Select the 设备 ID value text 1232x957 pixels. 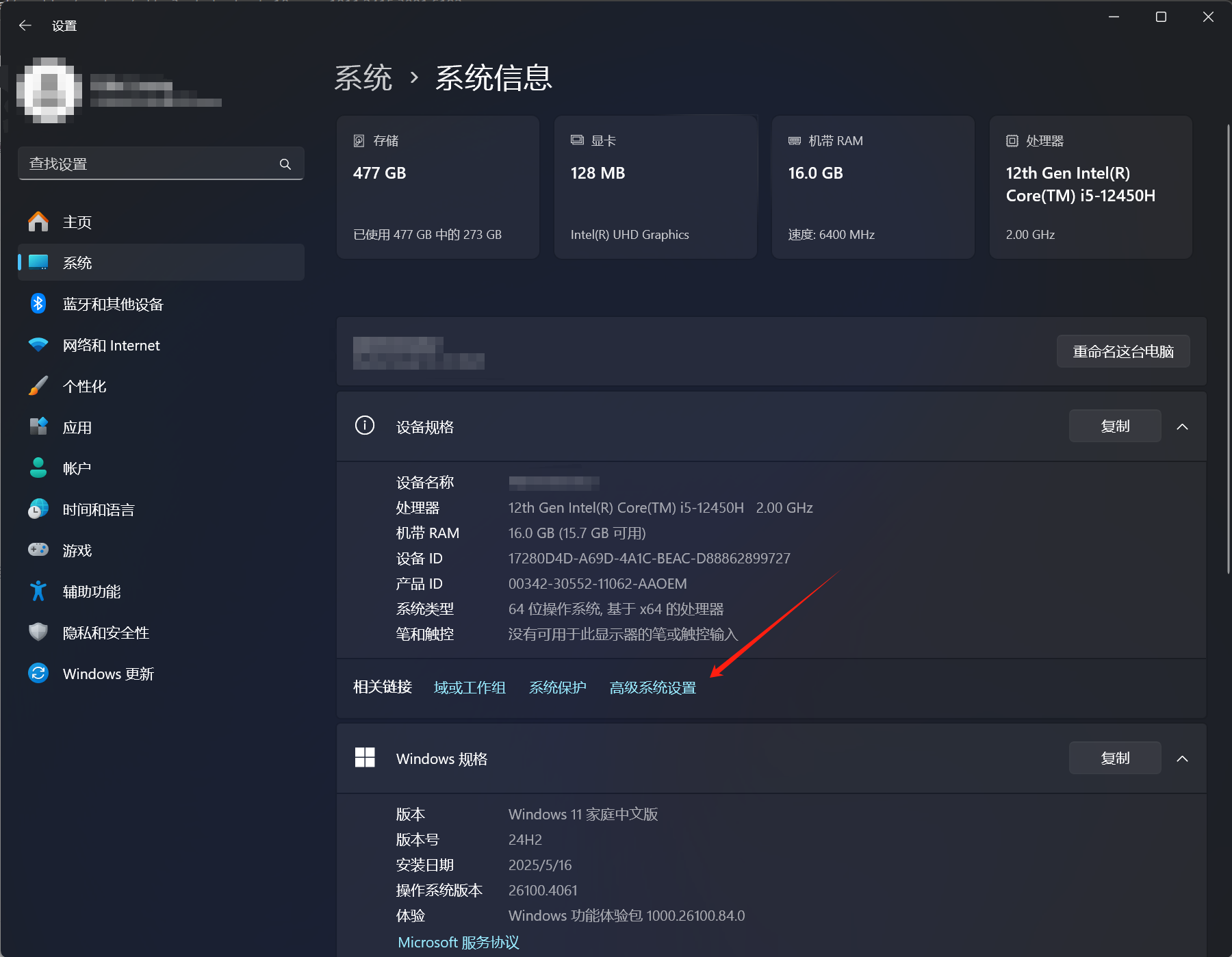pyautogui.click(x=650, y=559)
